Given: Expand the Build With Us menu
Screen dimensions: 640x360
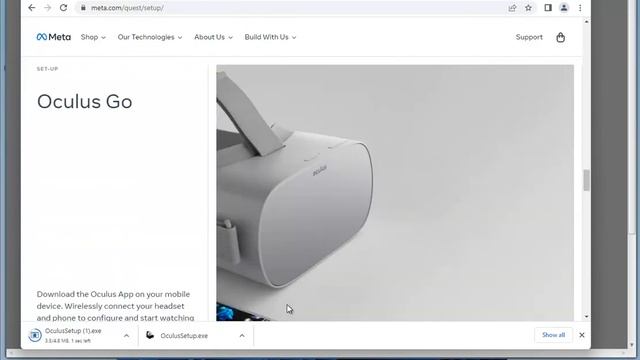Looking at the screenshot, I should click(270, 37).
